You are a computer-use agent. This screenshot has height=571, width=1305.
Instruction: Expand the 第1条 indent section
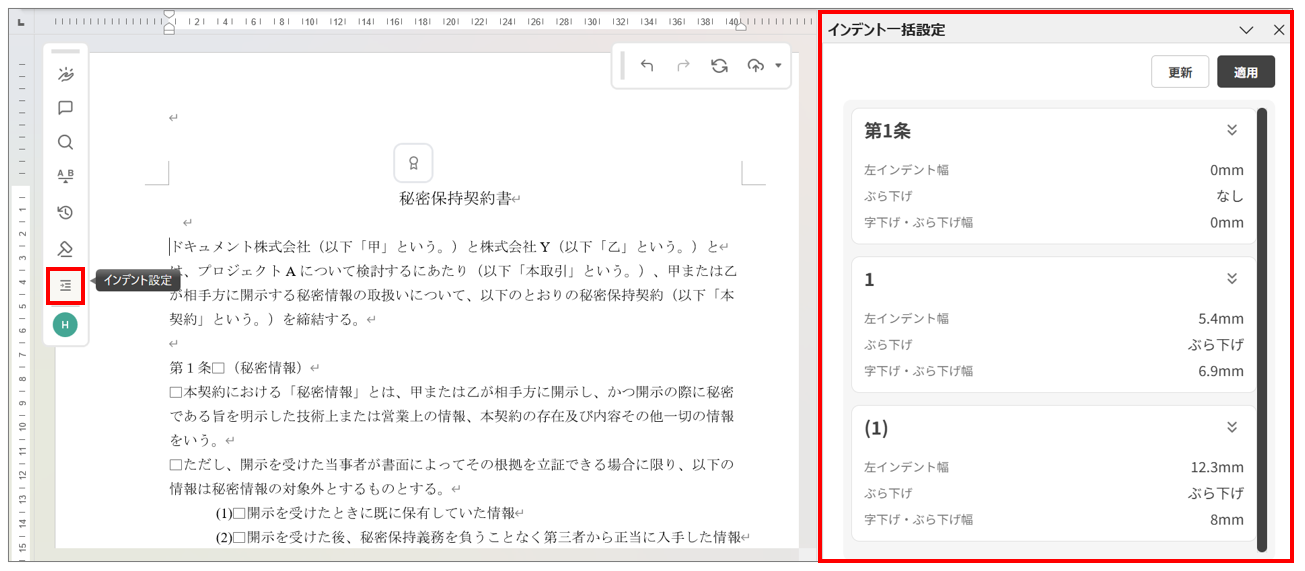coord(1232,130)
